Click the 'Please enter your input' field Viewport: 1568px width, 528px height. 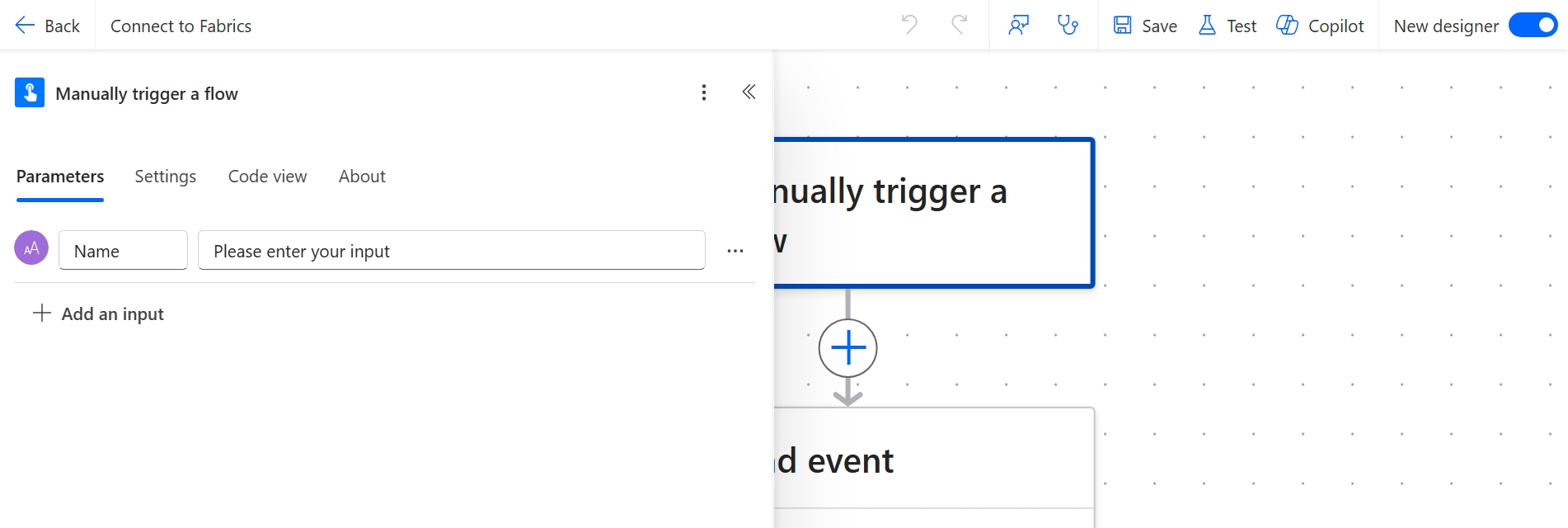[451, 251]
